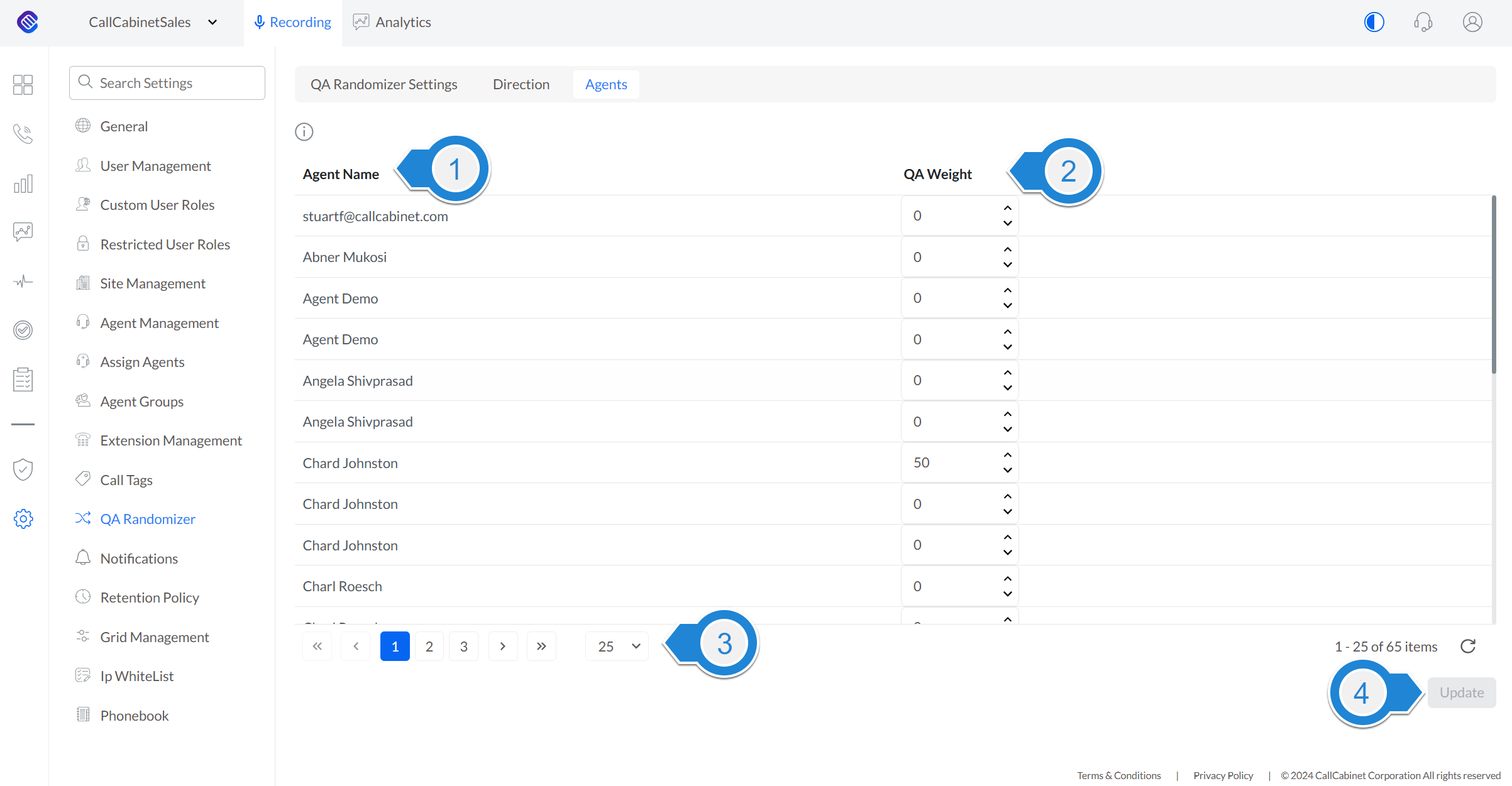
Task: Open the Direction tab
Action: coord(521,84)
